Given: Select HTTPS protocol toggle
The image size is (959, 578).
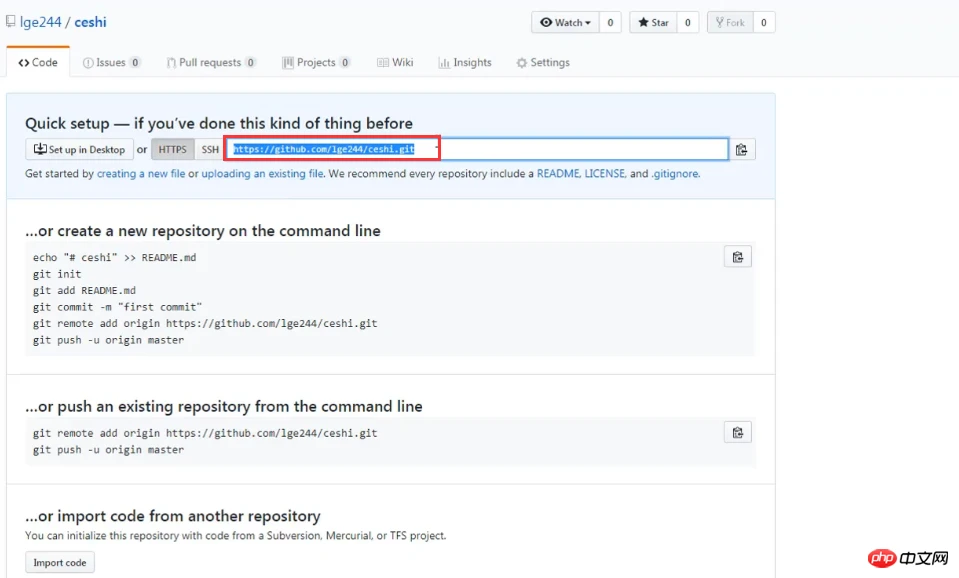Looking at the screenshot, I should (x=173, y=150).
